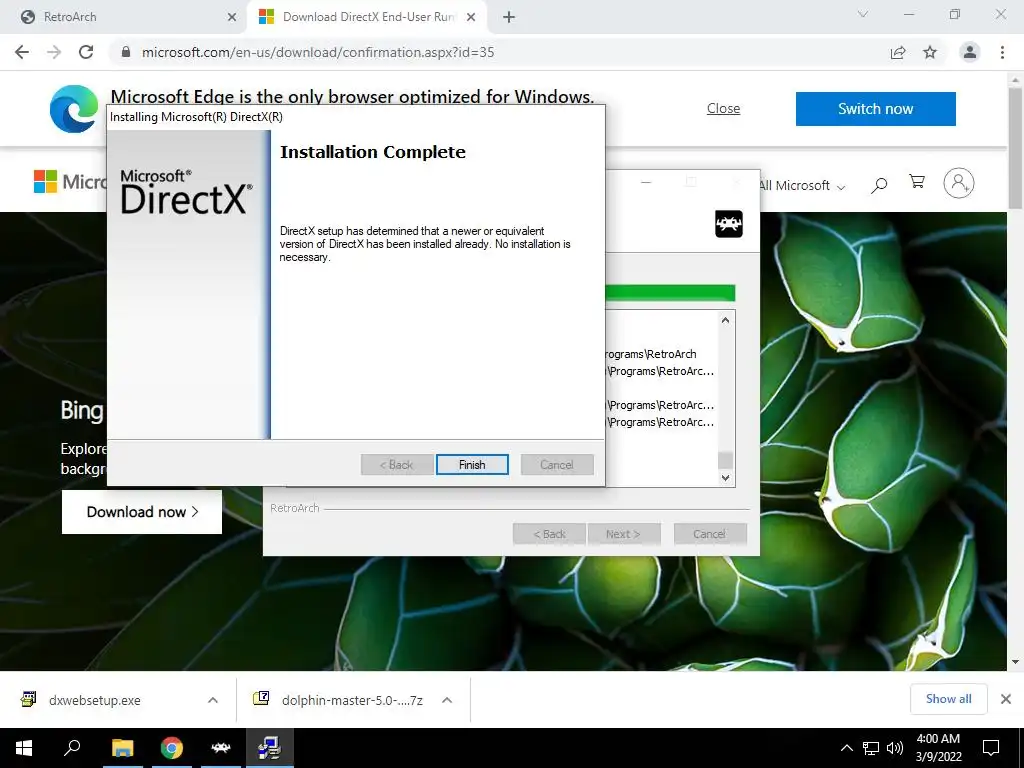Click the taskbar clock showing 4:00 AM
Image resolution: width=1024 pixels, height=768 pixels.
938,748
